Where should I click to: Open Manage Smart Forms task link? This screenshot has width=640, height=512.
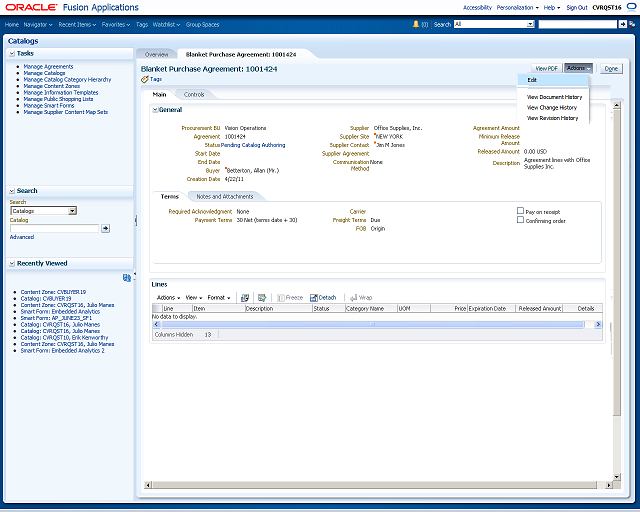coord(49,106)
